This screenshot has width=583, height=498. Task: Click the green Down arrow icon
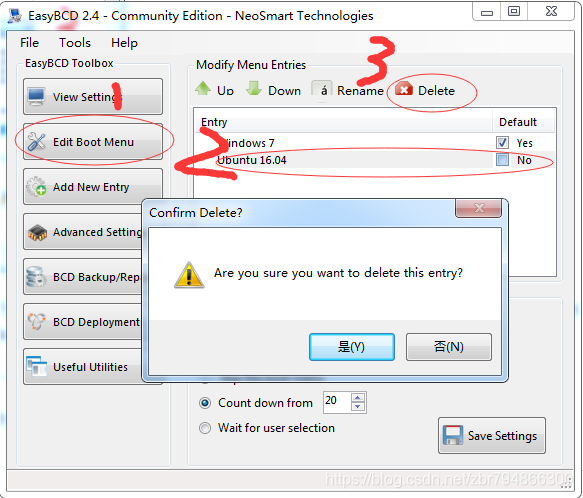(254, 89)
